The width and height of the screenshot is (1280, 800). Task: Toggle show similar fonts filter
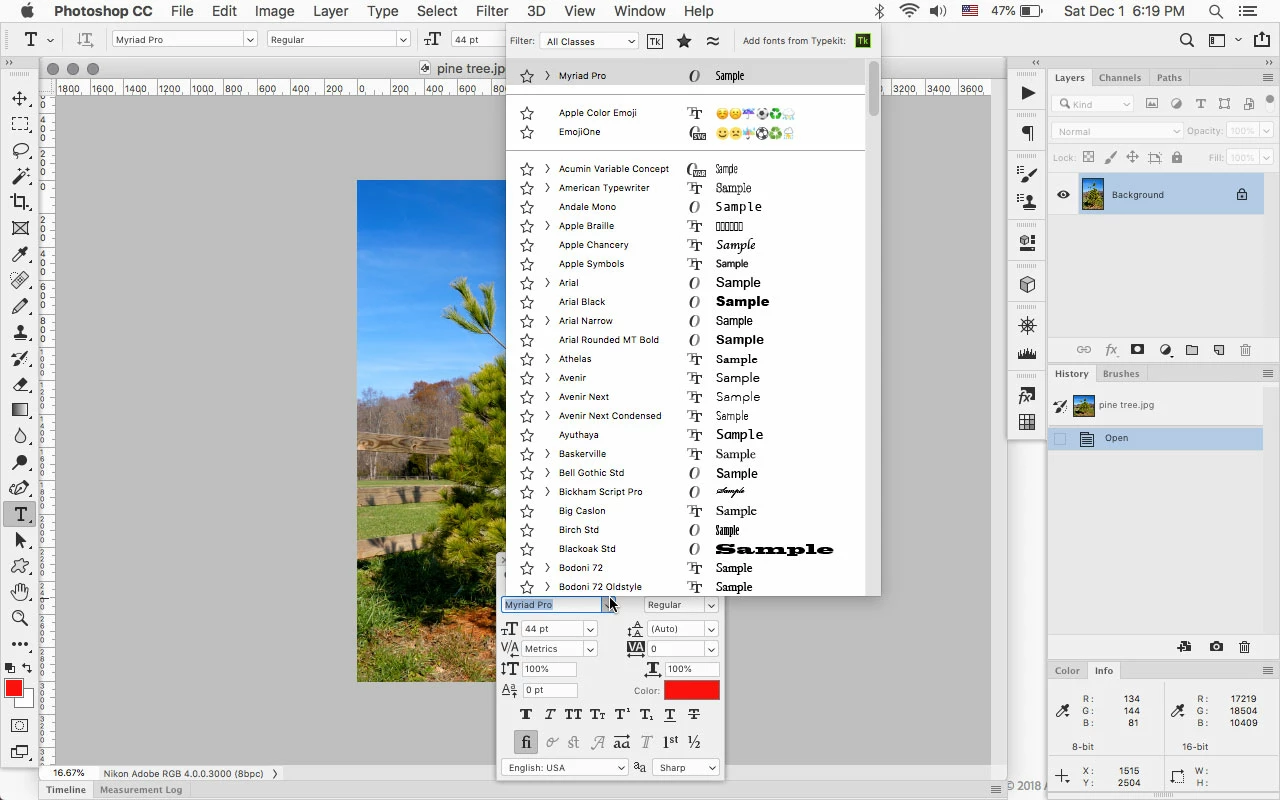(x=712, y=41)
